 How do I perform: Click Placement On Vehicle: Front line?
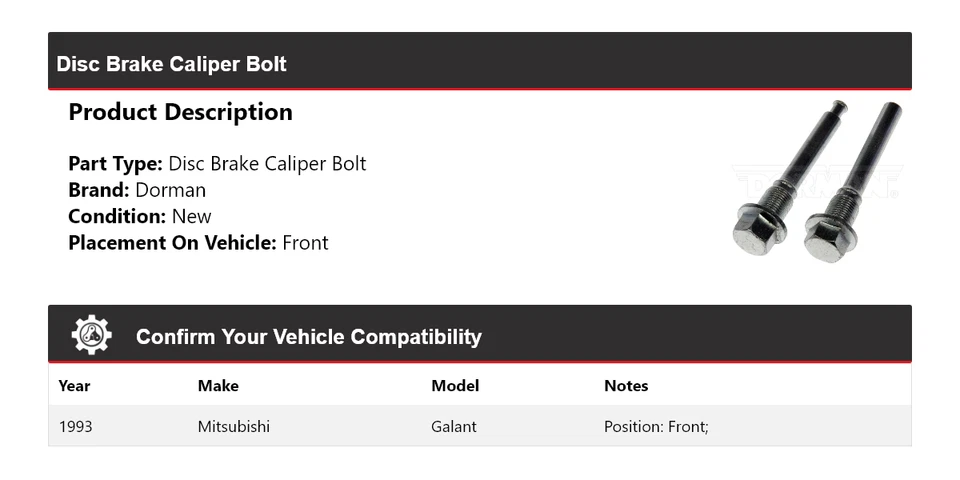(198, 242)
